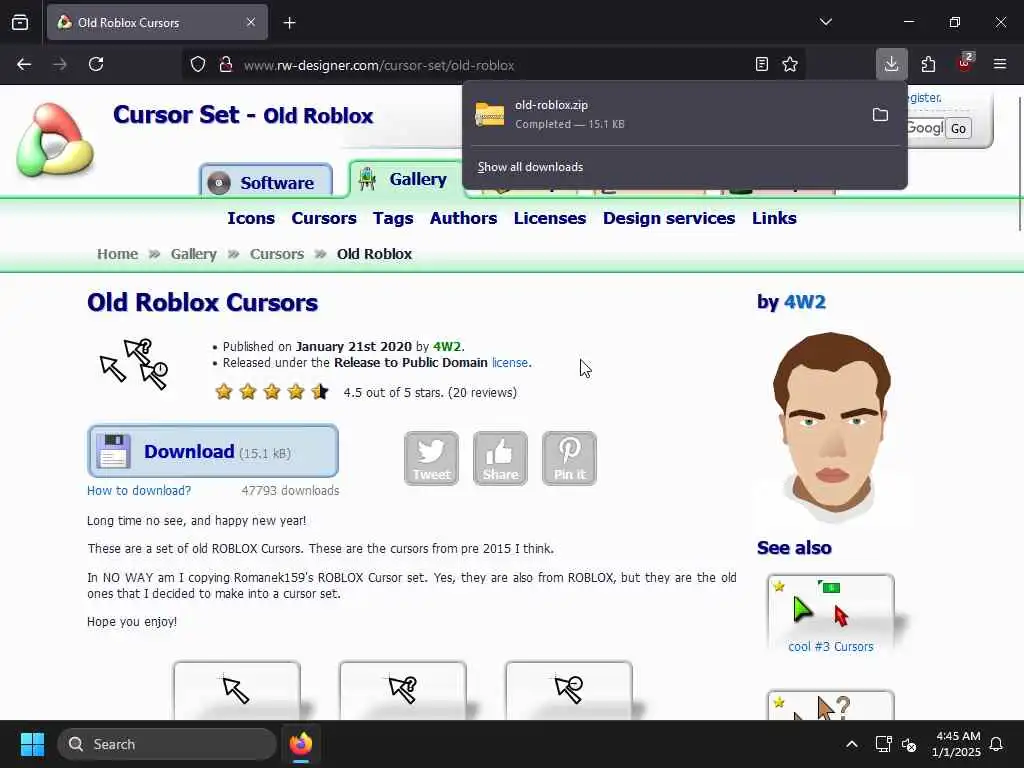This screenshot has height=768, width=1024.
Task: Open the extensions puzzle icon
Action: (x=928, y=64)
